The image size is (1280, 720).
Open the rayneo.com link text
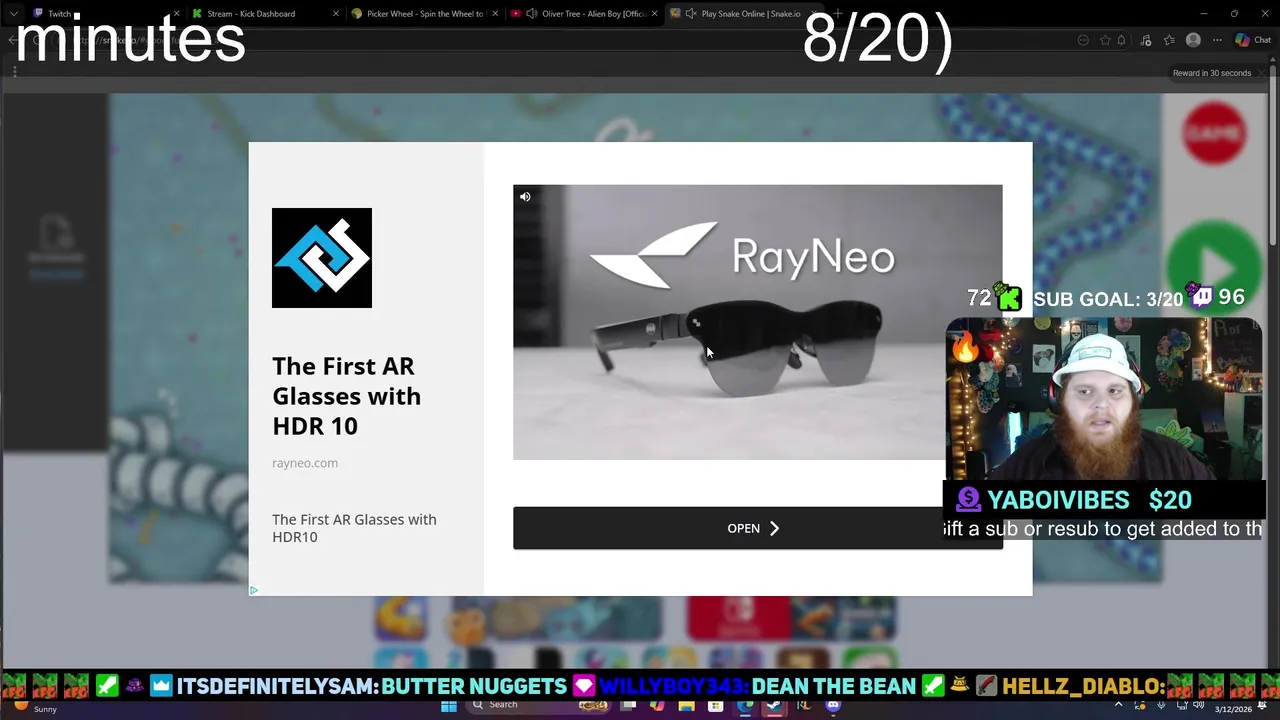click(305, 463)
